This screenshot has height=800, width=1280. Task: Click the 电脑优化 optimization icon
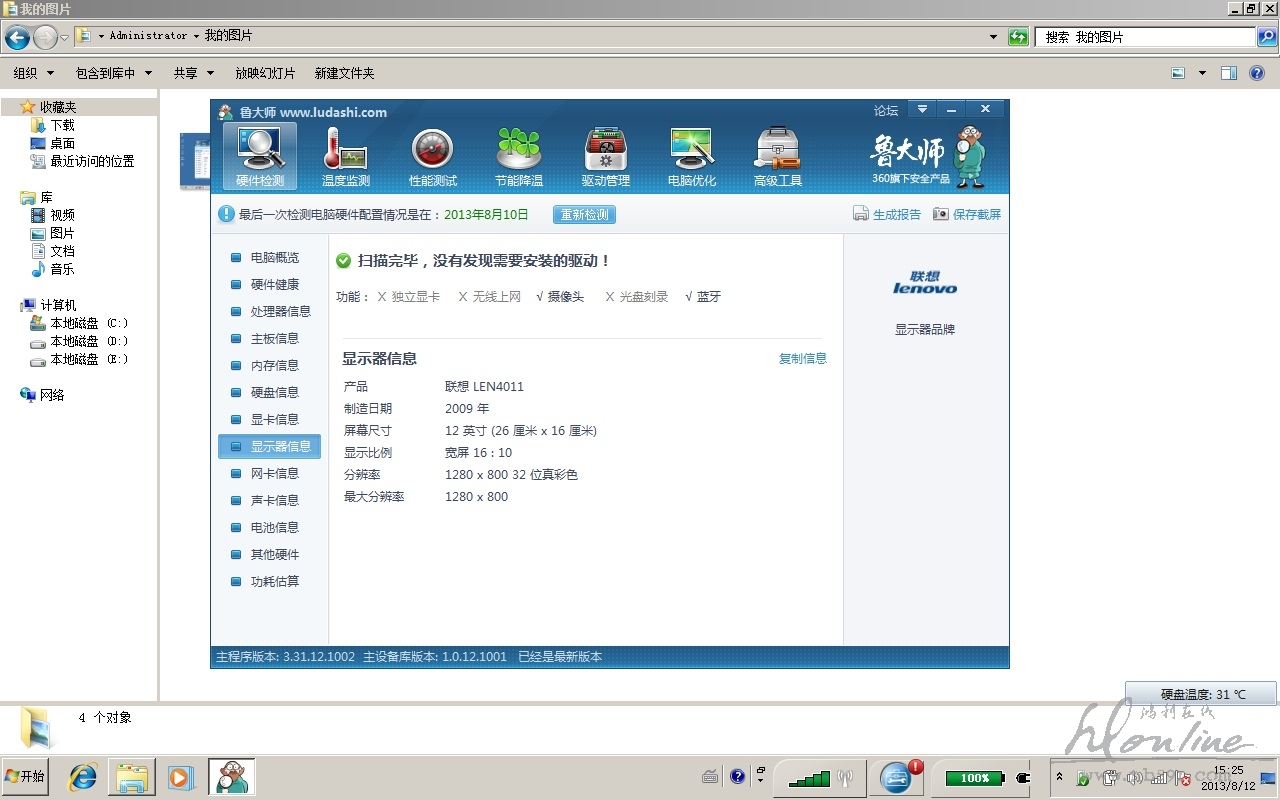[x=692, y=156]
